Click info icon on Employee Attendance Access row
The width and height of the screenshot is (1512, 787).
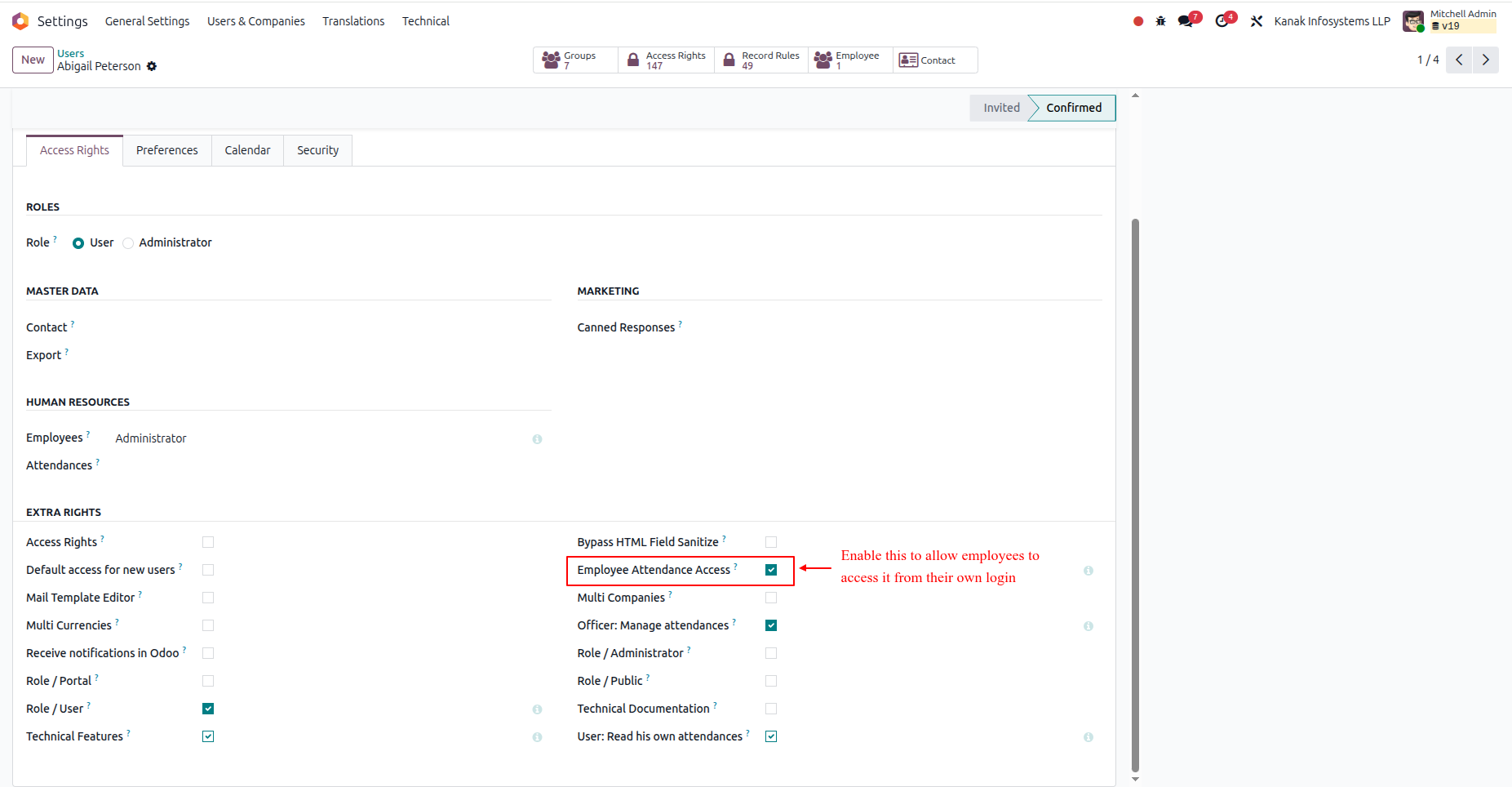[x=1089, y=571]
